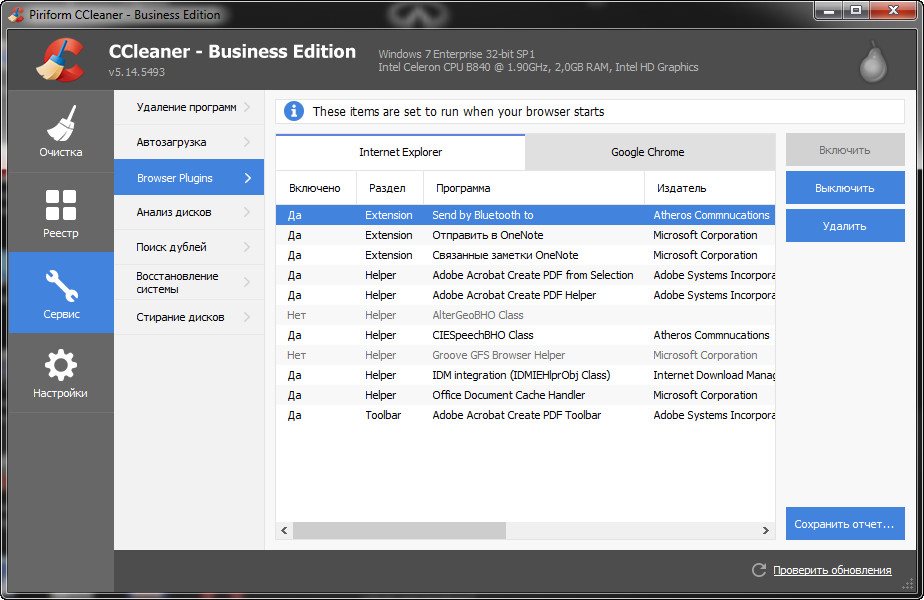Click the Удалить delete button
The image size is (924, 600).
coord(845,226)
